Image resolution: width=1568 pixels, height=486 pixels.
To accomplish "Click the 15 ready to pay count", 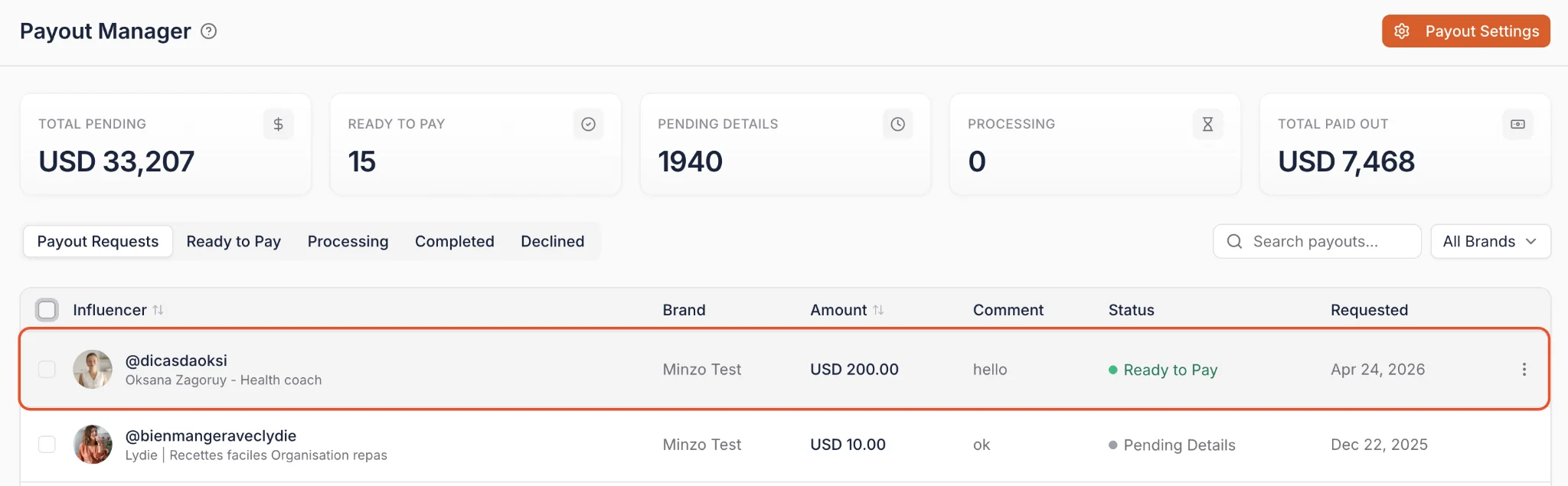I will [361, 161].
